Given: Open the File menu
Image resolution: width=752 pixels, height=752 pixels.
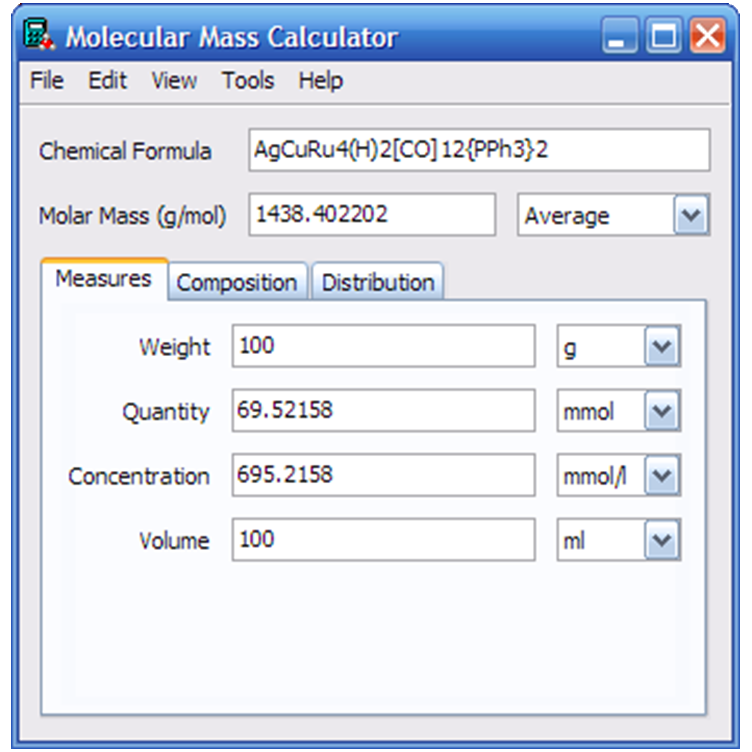Looking at the screenshot, I should tap(46, 81).
